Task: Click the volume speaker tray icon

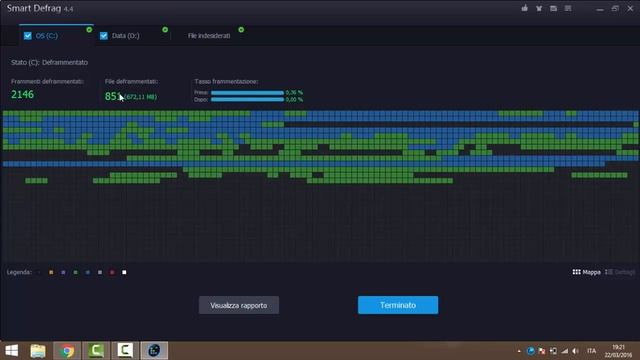Action: tap(576, 351)
